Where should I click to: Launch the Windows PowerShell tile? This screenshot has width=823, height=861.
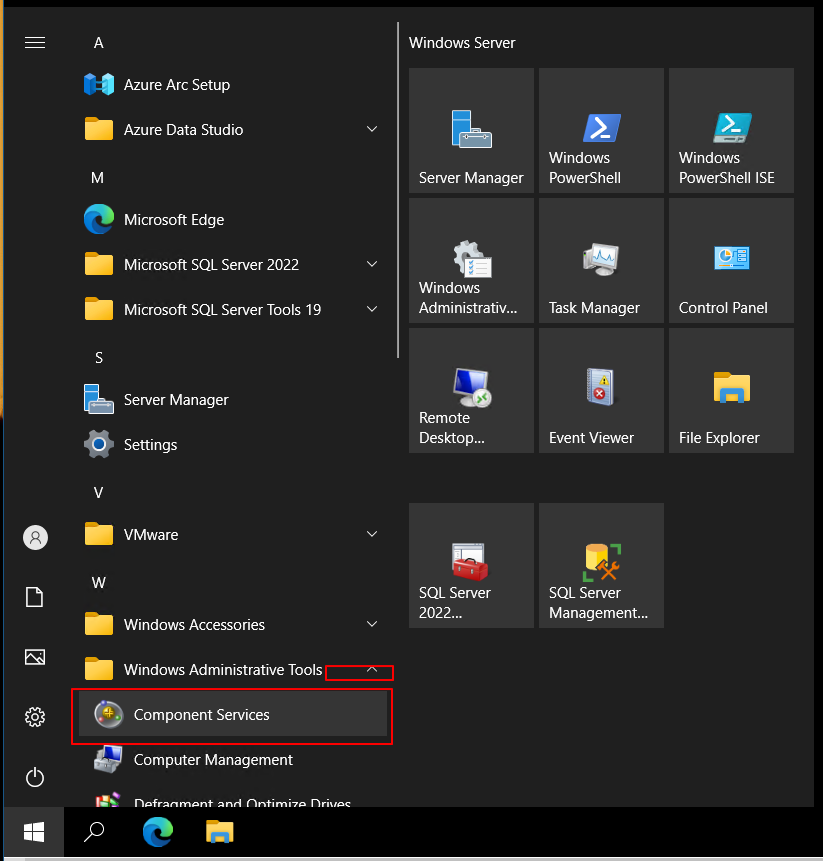601,130
